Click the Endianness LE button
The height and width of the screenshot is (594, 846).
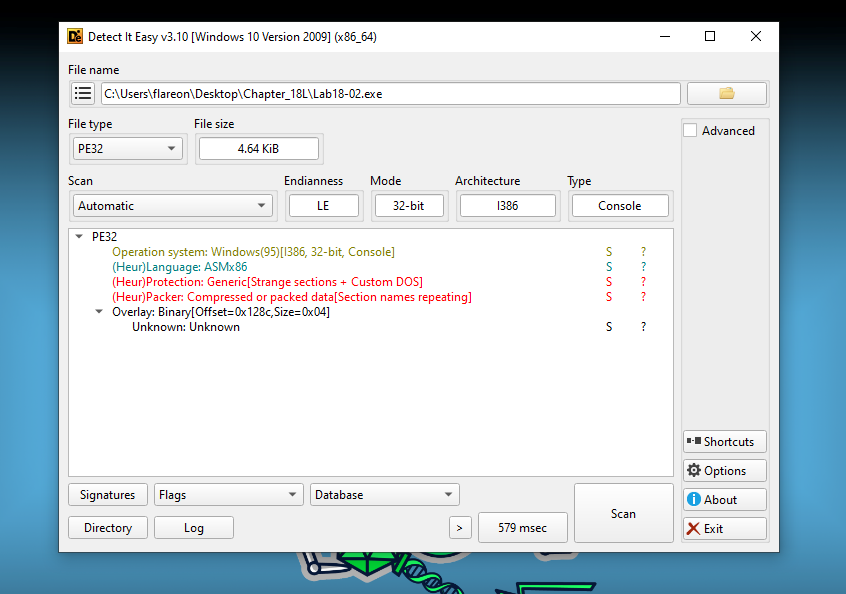tap(323, 206)
